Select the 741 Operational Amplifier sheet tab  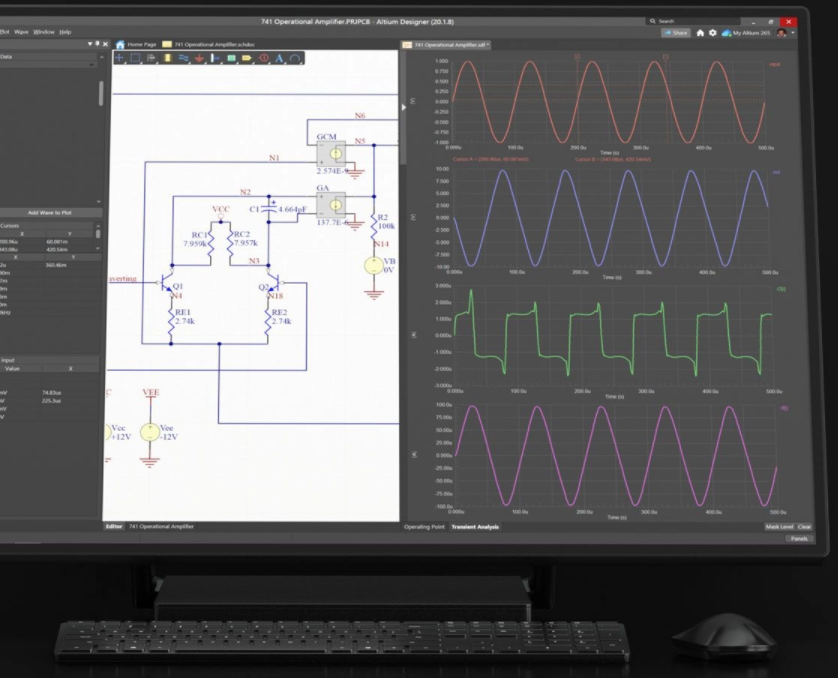point(161,526)
